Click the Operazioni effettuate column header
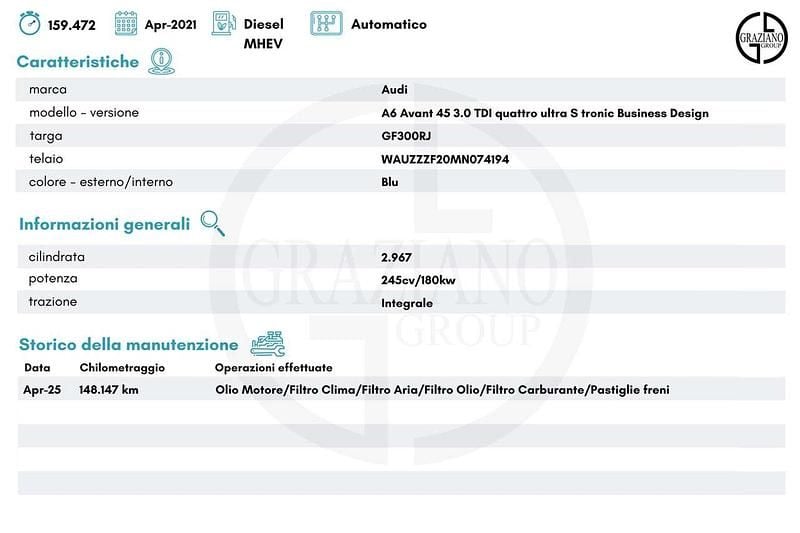Viewport: 800px width, 533px height. coord(273,368)
